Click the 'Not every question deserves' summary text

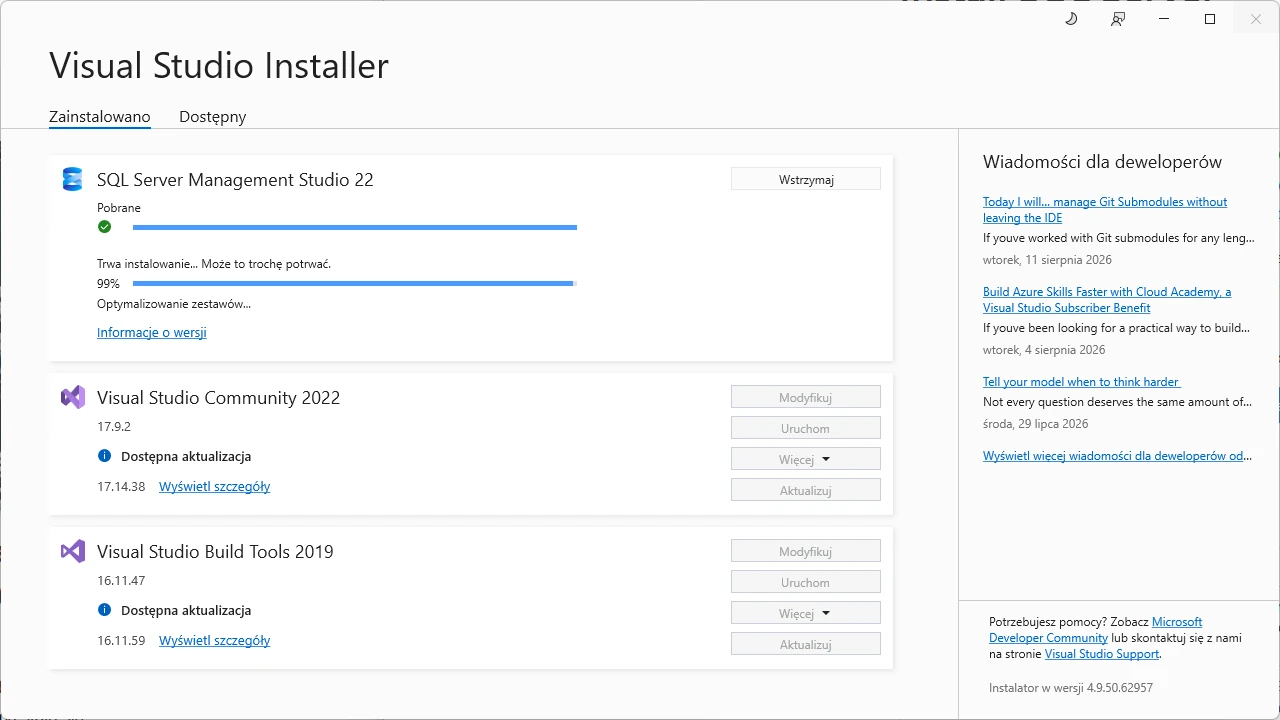[x=1117, y=401]
